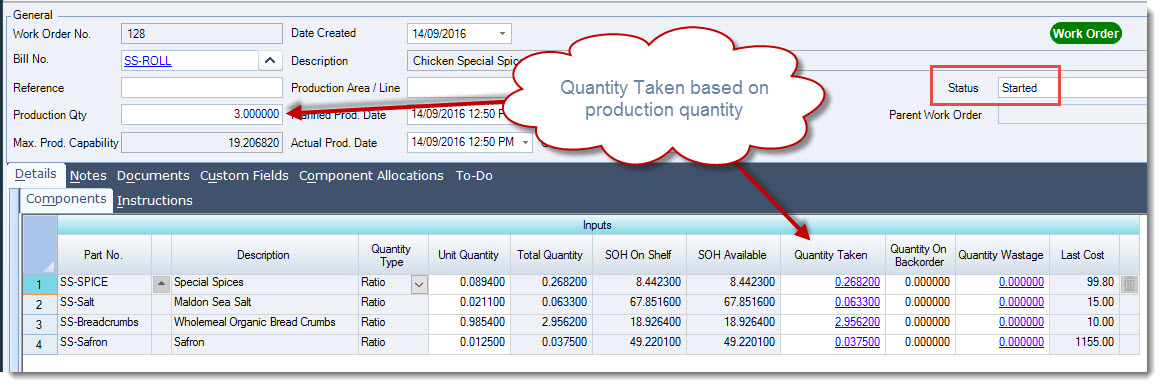This screenshot has width=1162, height=387.
Task: Open Component Allocations tab
Action: [x=371, y=176]
